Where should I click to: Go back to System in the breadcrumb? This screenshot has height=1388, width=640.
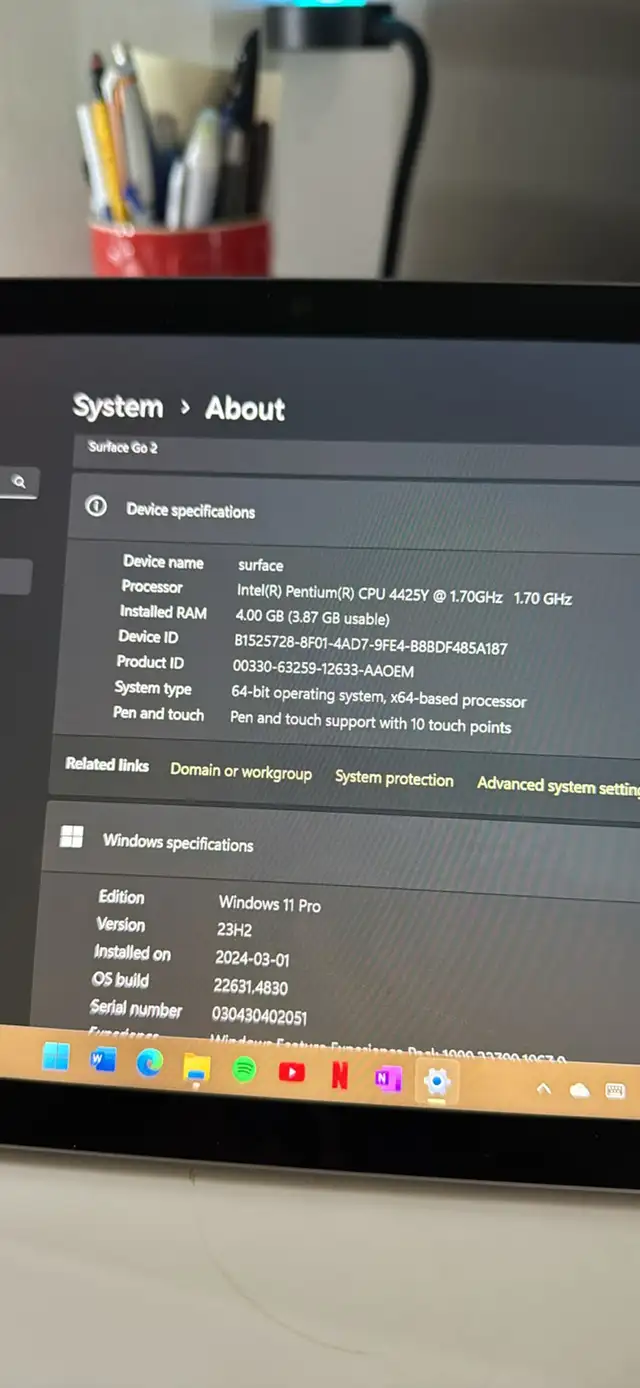117,407
